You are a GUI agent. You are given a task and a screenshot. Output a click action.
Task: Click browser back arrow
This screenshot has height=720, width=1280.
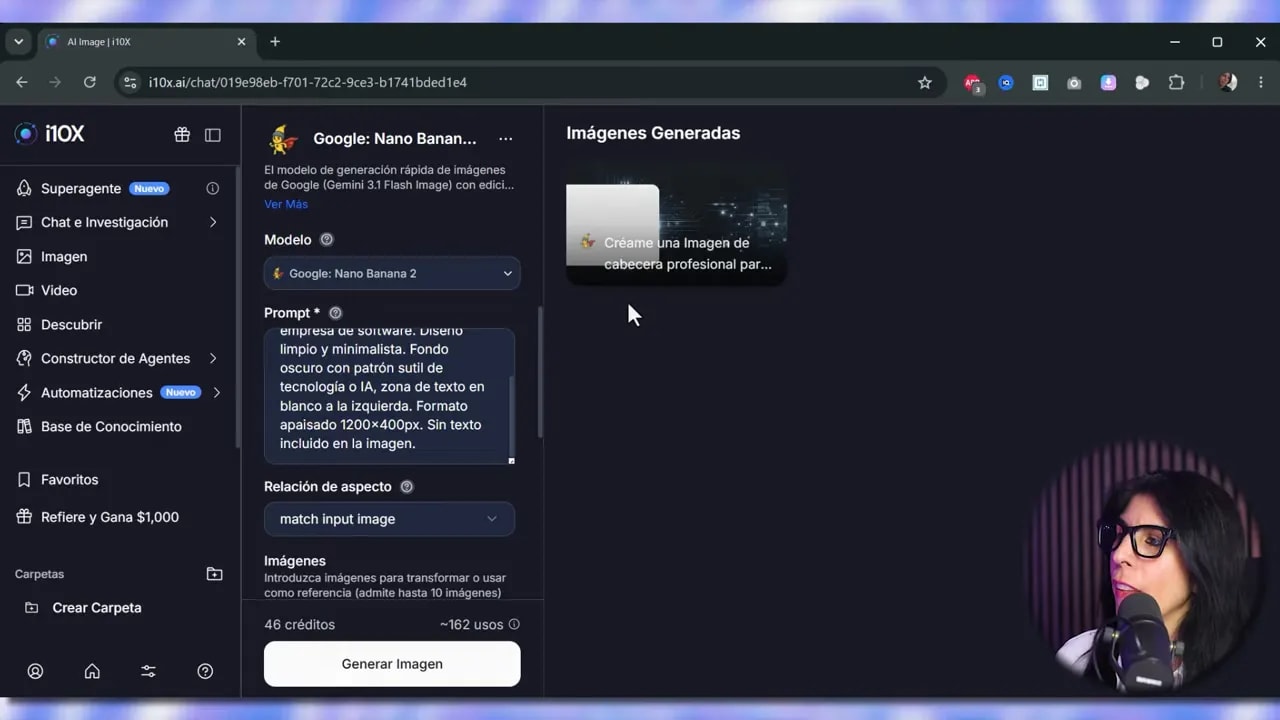22,82
